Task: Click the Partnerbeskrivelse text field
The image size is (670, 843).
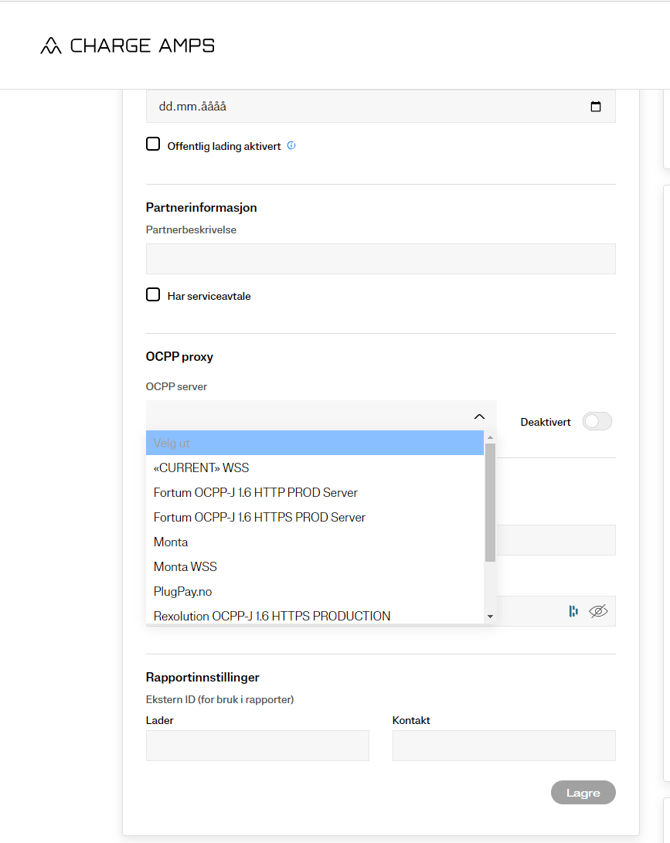Action: pyautogui.click(x=380, y=259)
